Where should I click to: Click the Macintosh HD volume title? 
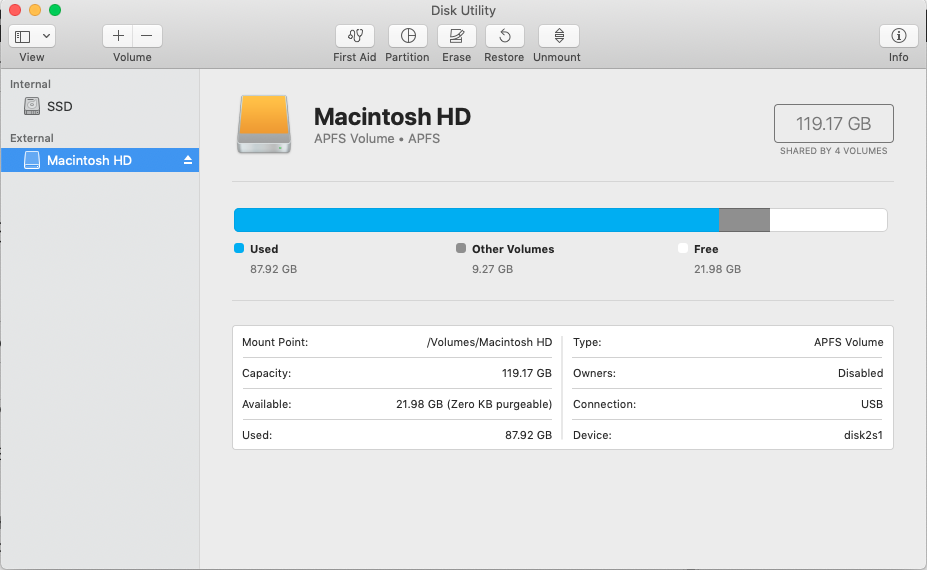[392, 116]
